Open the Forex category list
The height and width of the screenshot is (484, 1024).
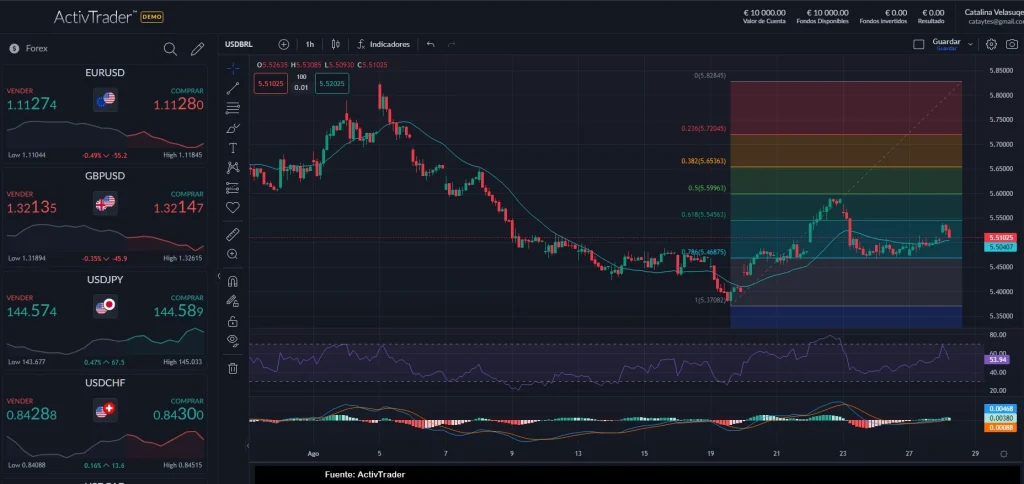(36, 48)
